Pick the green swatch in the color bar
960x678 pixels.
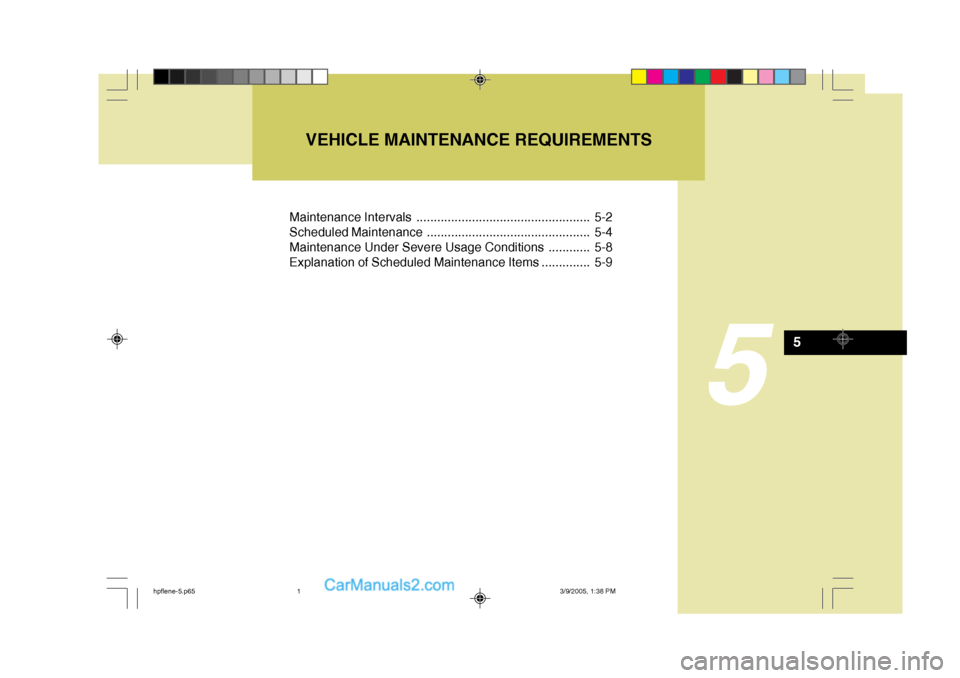coord(703,77)
